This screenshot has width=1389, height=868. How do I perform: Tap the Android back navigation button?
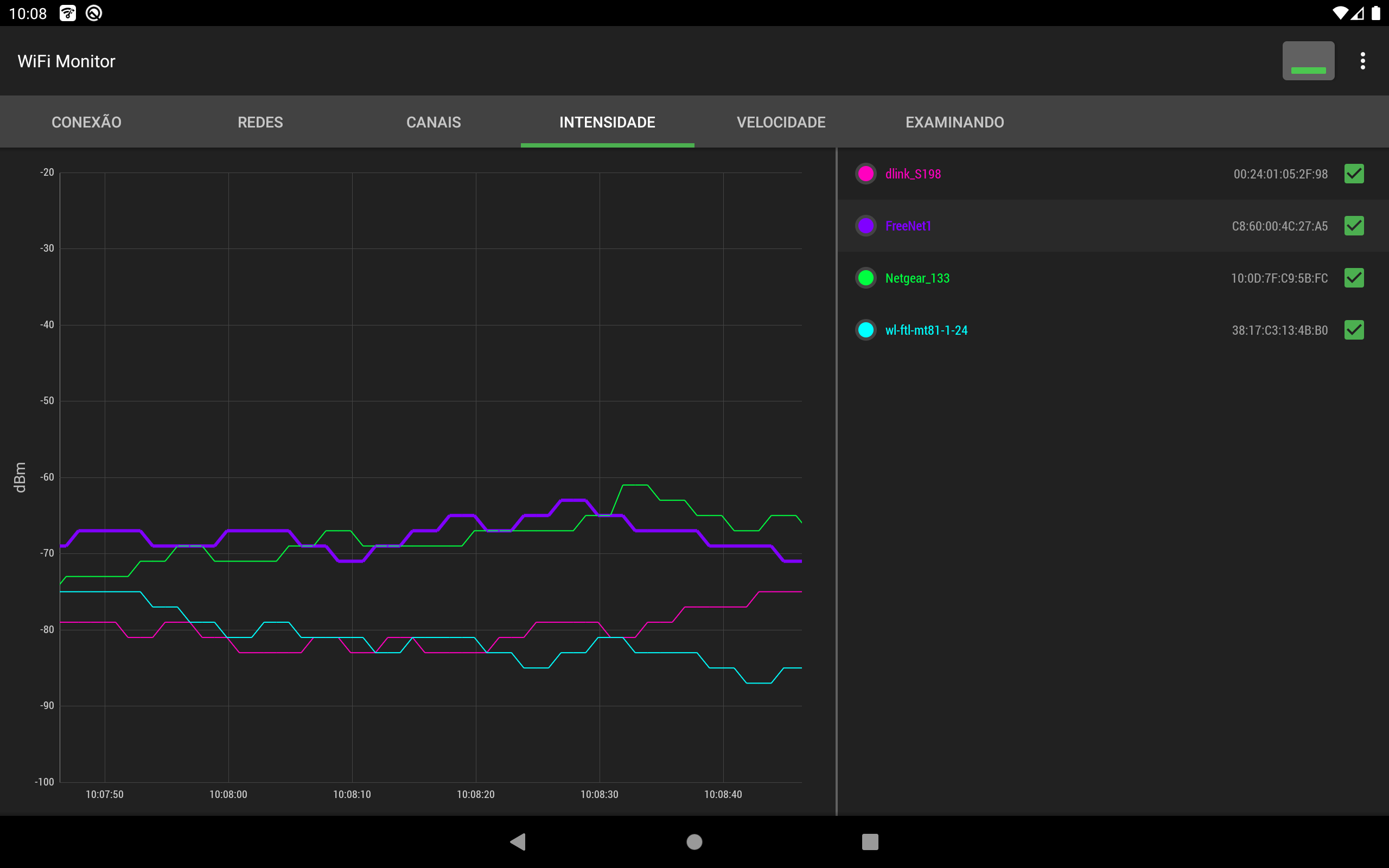[x=518, y=841]
